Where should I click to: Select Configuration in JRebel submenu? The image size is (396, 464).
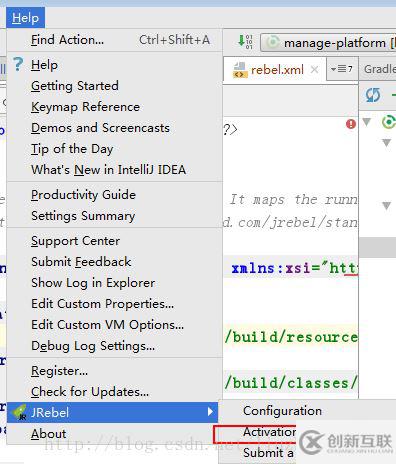[283, 411]
